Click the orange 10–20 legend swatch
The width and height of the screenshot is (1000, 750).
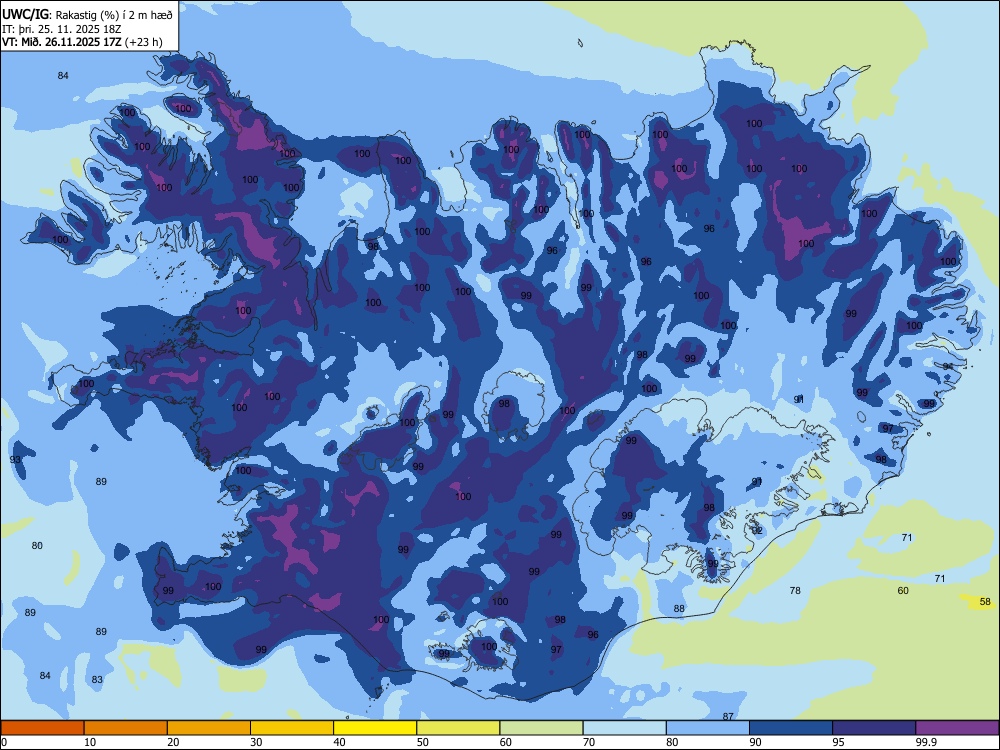tap(126, 728)
